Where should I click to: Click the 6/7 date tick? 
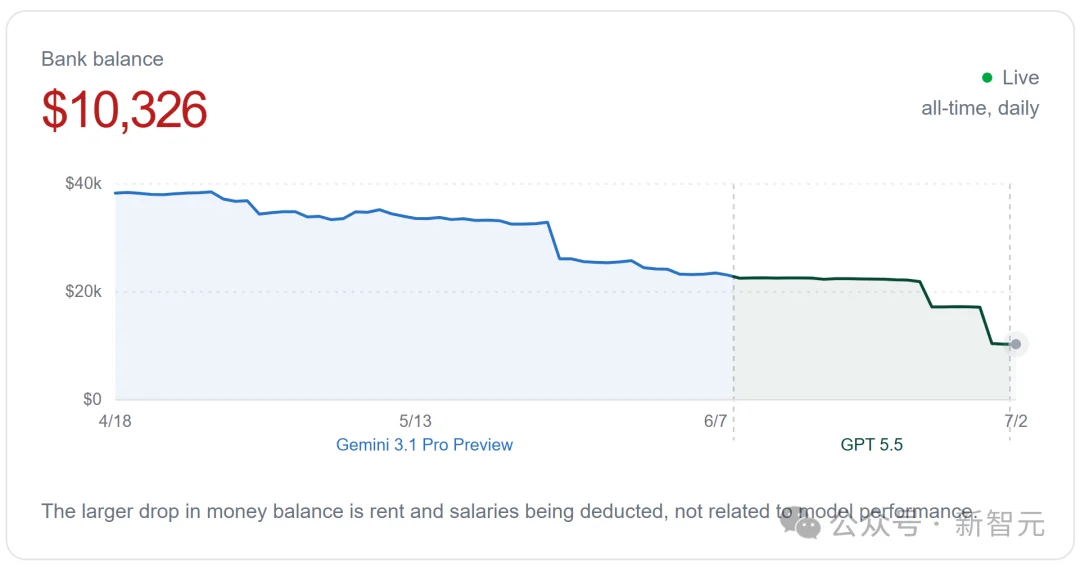(716, 421)
